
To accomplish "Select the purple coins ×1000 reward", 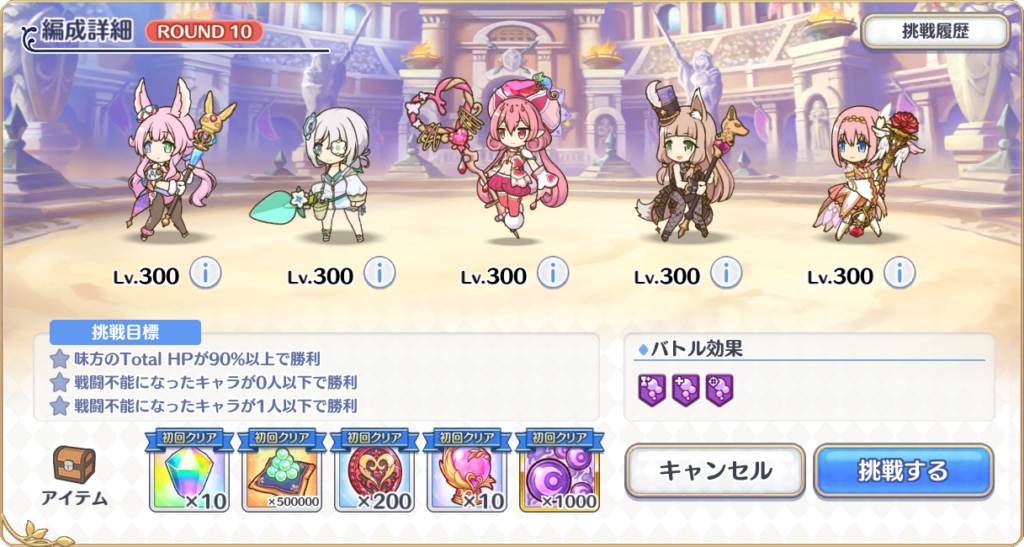I will click(x=559, y=474).
